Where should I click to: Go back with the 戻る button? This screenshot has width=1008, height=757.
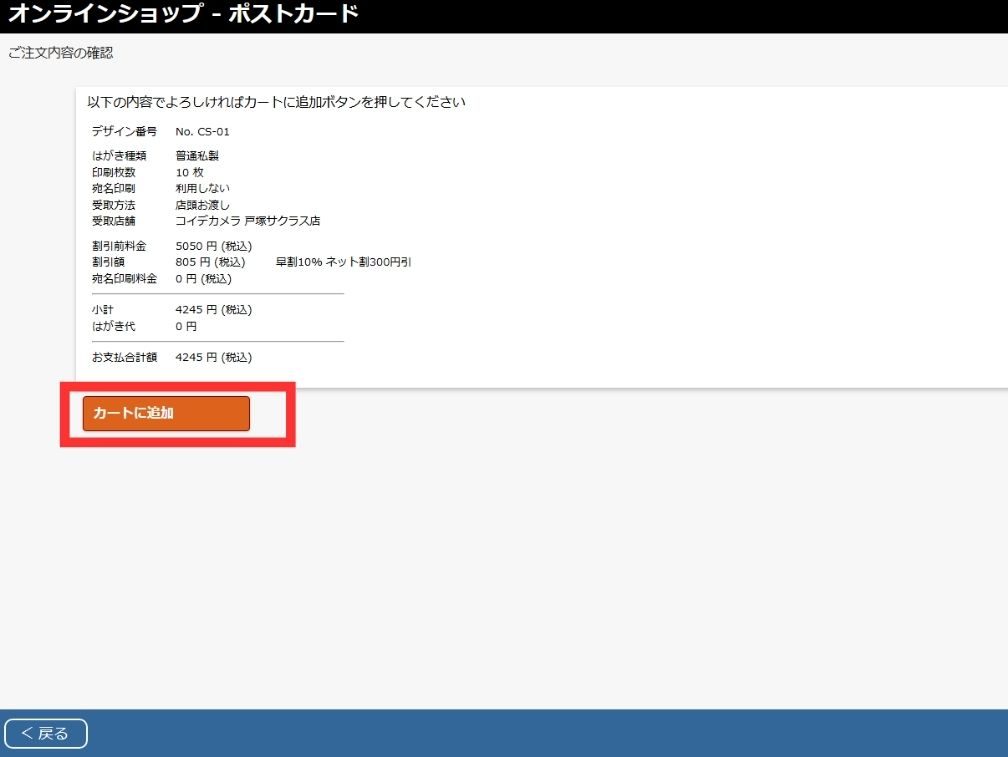pyautogui.click(x=46, y=733)
